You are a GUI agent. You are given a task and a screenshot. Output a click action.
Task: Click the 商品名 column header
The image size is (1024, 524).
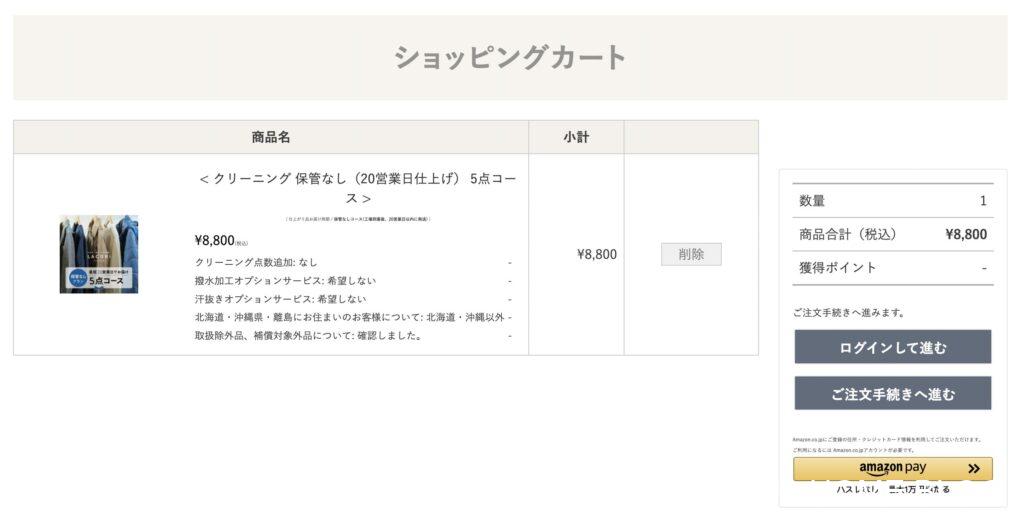coord(271,137)
